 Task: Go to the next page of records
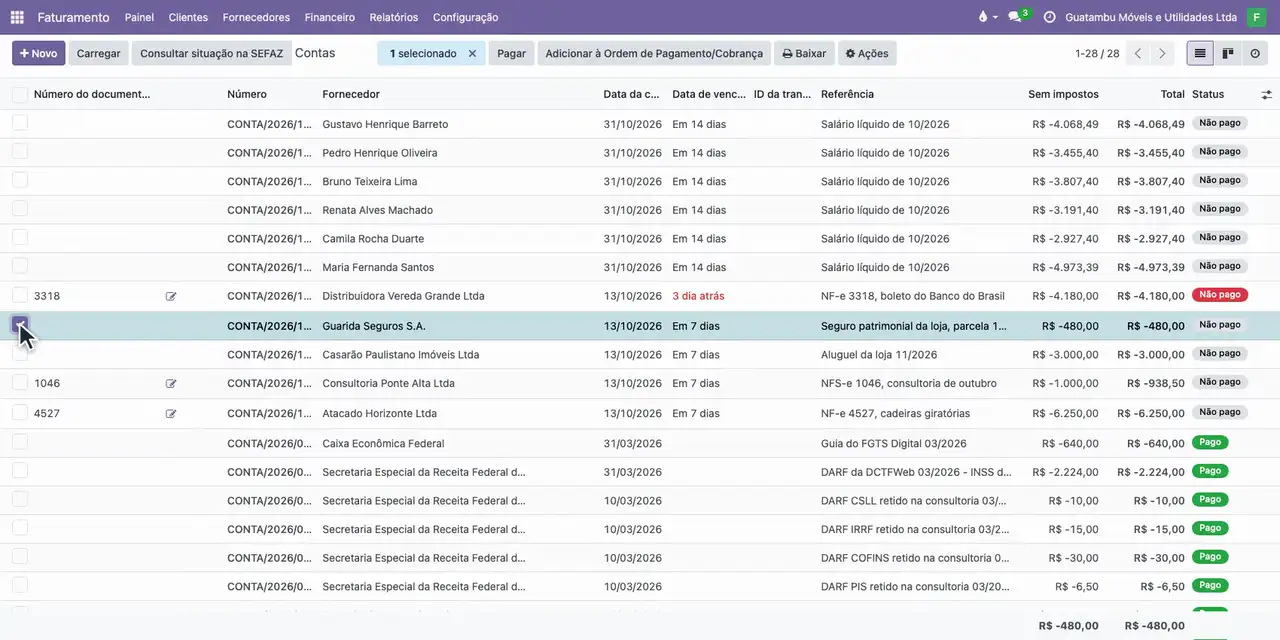pos(1162,54)
